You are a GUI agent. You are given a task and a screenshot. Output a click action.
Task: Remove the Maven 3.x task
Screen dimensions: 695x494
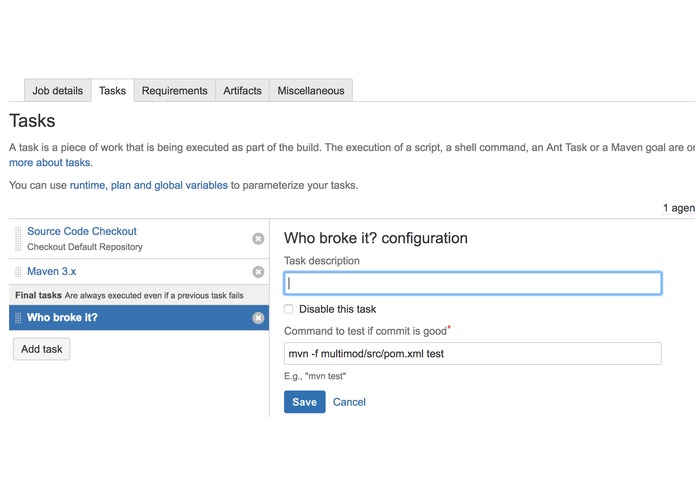point(258,272)
